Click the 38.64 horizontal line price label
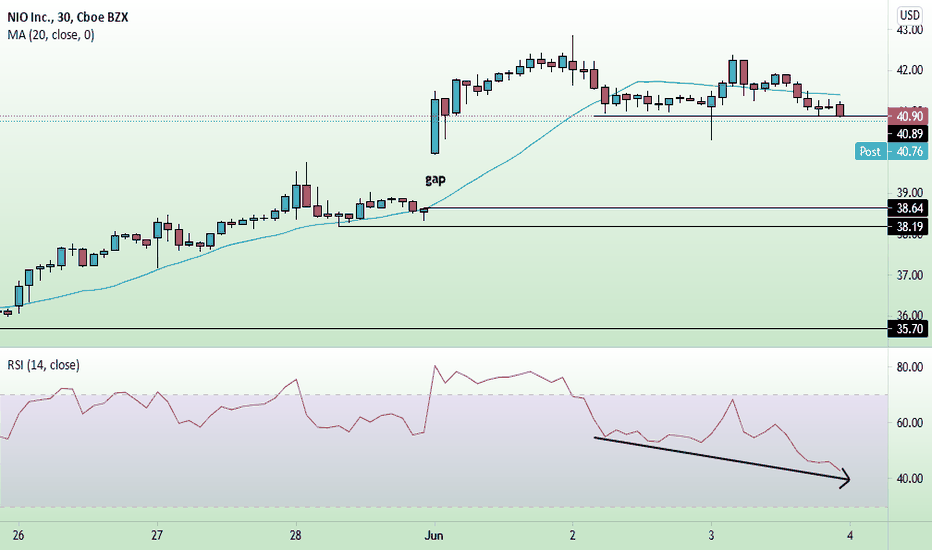 (908, 208)
